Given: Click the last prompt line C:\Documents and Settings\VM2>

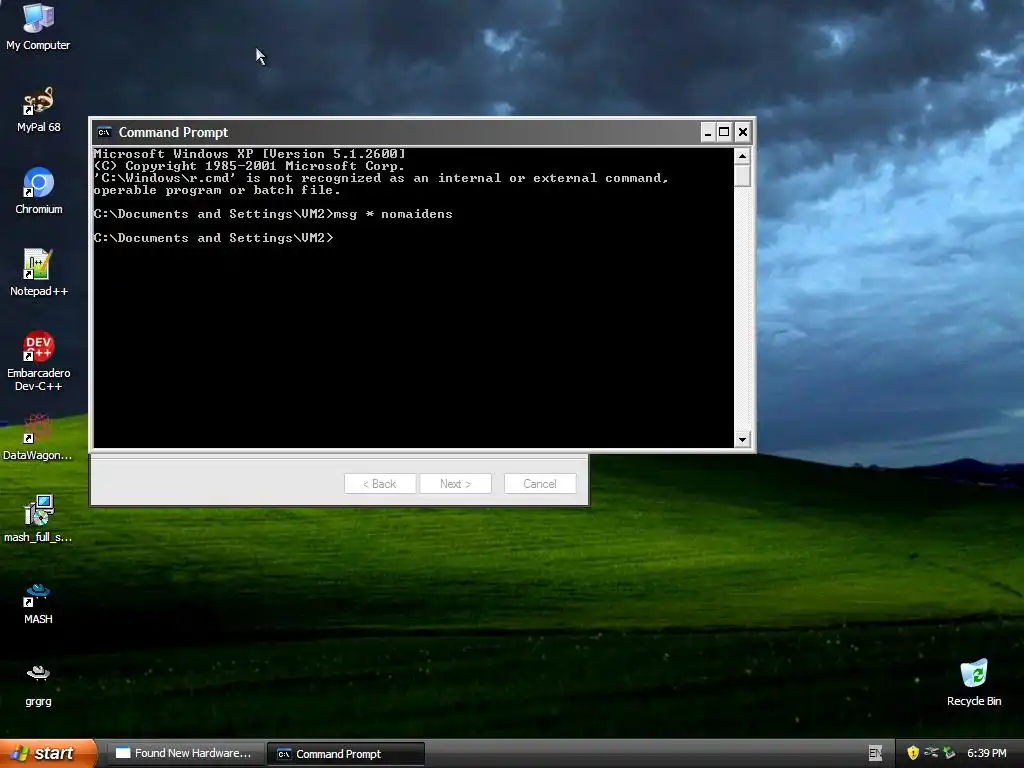Looking at the screenshot, I should (x=214, y=238).
